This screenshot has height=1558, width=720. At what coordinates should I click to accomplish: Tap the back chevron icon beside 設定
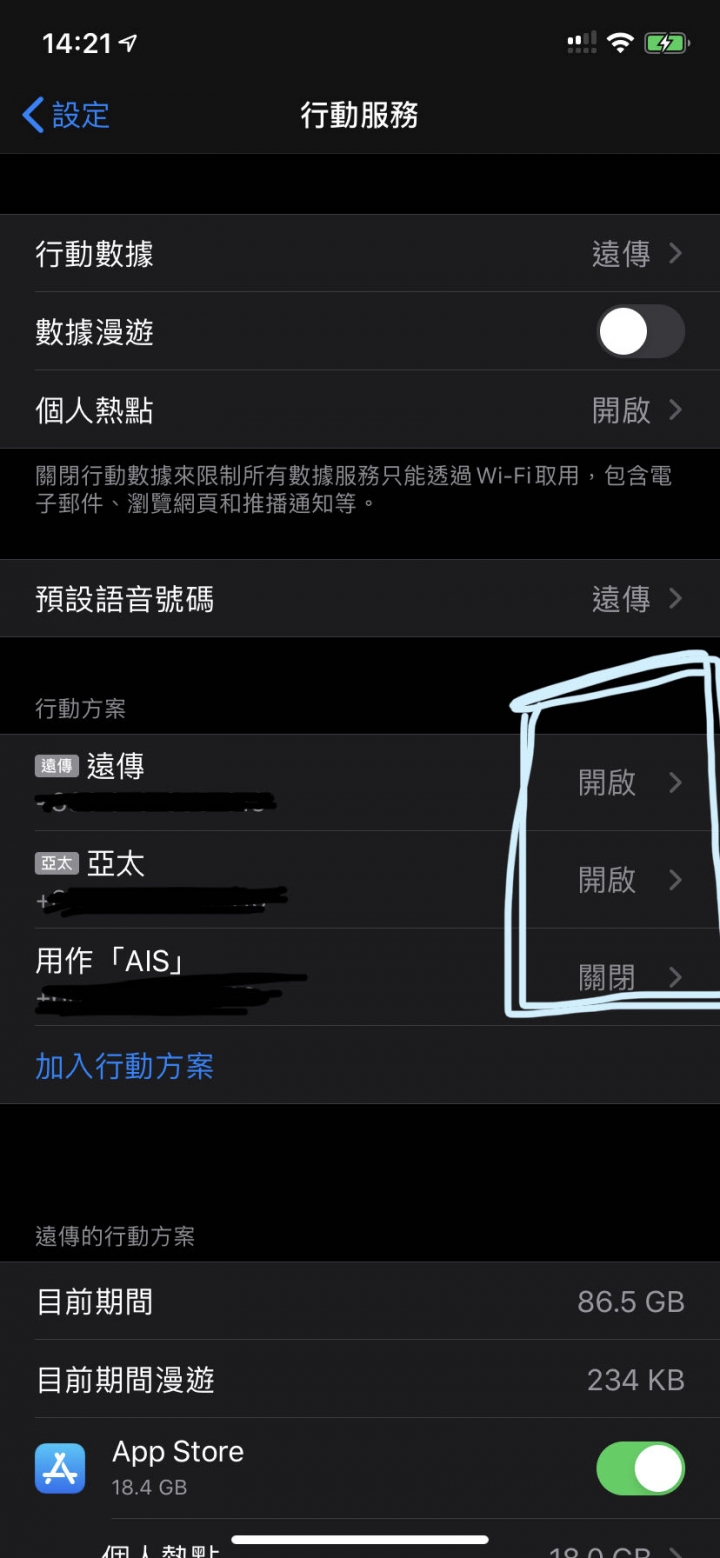[33, 115]
